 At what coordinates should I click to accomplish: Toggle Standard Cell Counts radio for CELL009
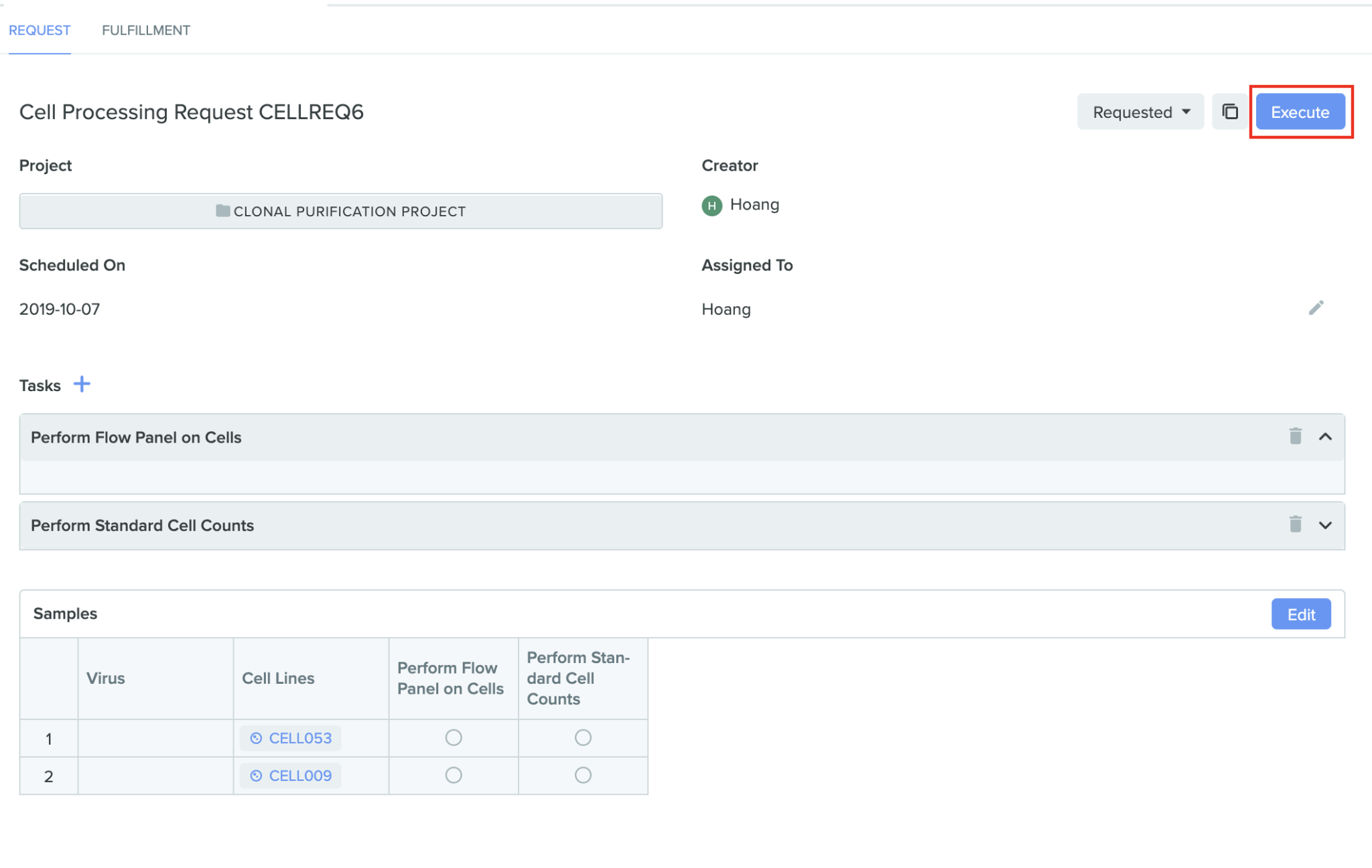(x=583, y=775)
